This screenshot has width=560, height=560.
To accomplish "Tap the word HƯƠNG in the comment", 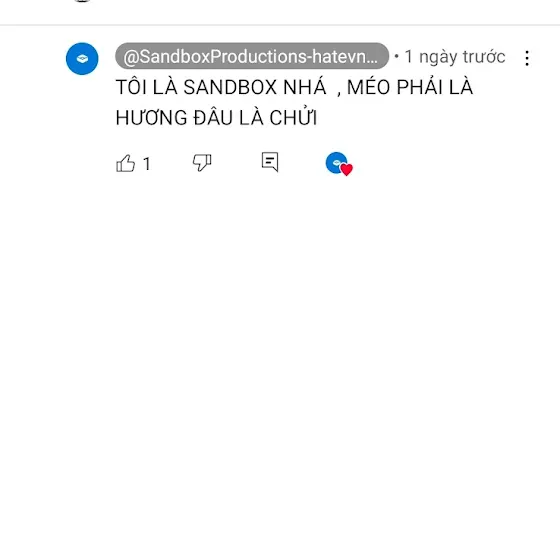I will coord(151,118).
